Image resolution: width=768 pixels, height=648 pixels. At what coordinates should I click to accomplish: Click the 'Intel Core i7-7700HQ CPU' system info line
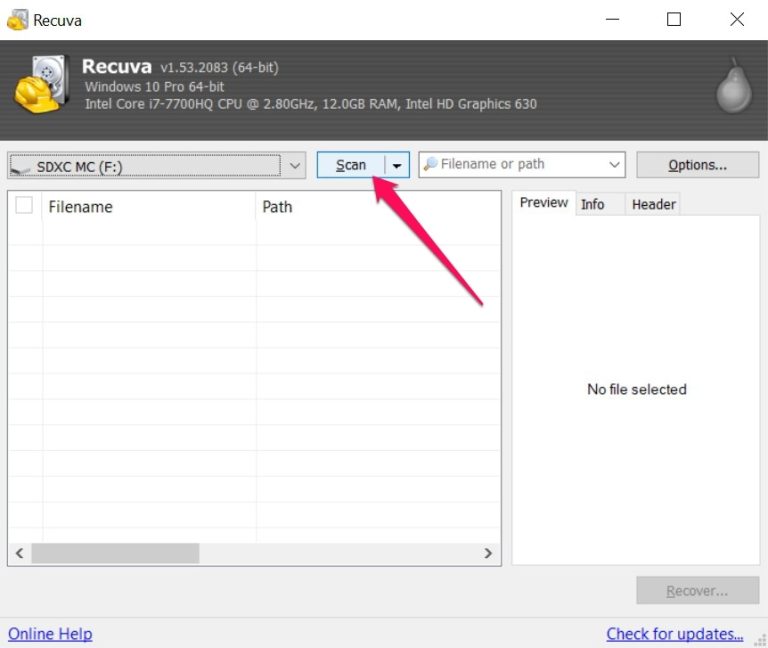click(311, 104)
